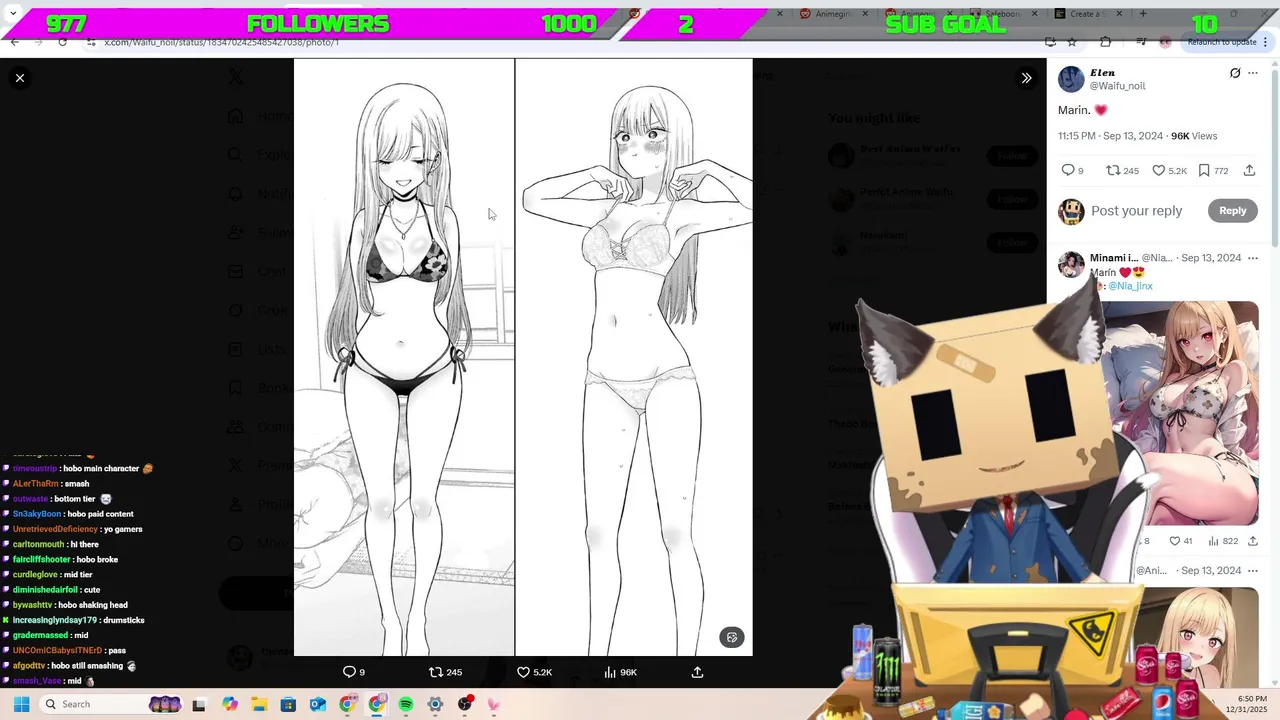This screenshot has width=1280, height=720.
Task: Click the Reply button
Action: 1232,210
